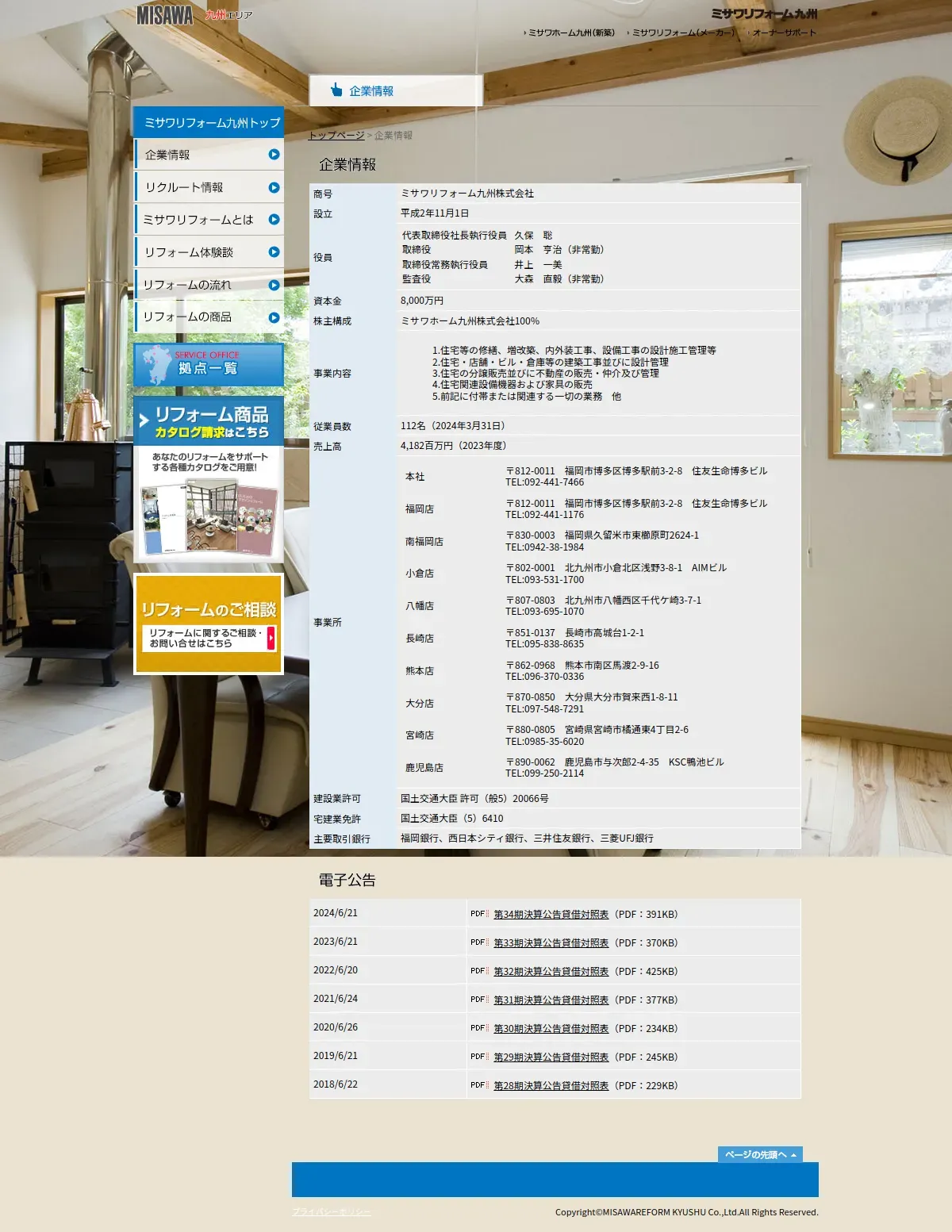Click red arrow icon in リフォームのご相談 banner
The height and width of the screenshot is (1232, 952).
coord(271,638)
